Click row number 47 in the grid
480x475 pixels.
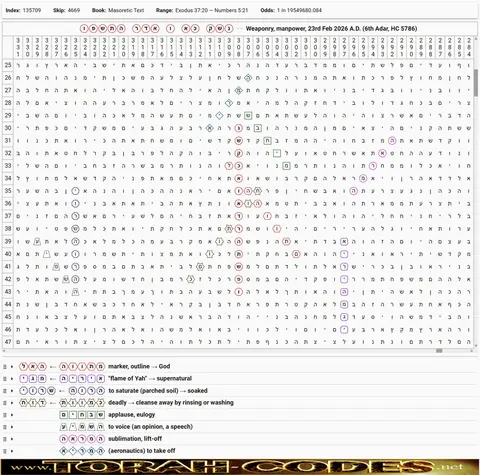(x=8, y=342)
